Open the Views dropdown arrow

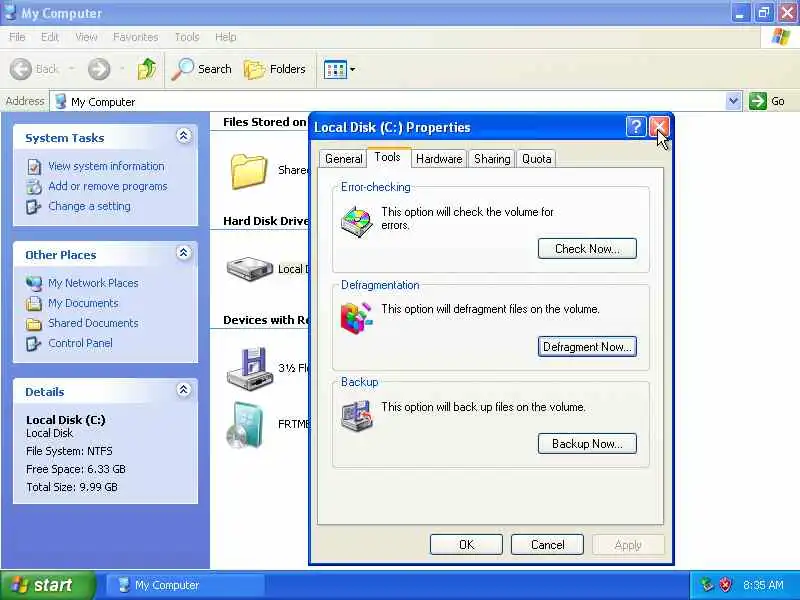tap(353, 69)
